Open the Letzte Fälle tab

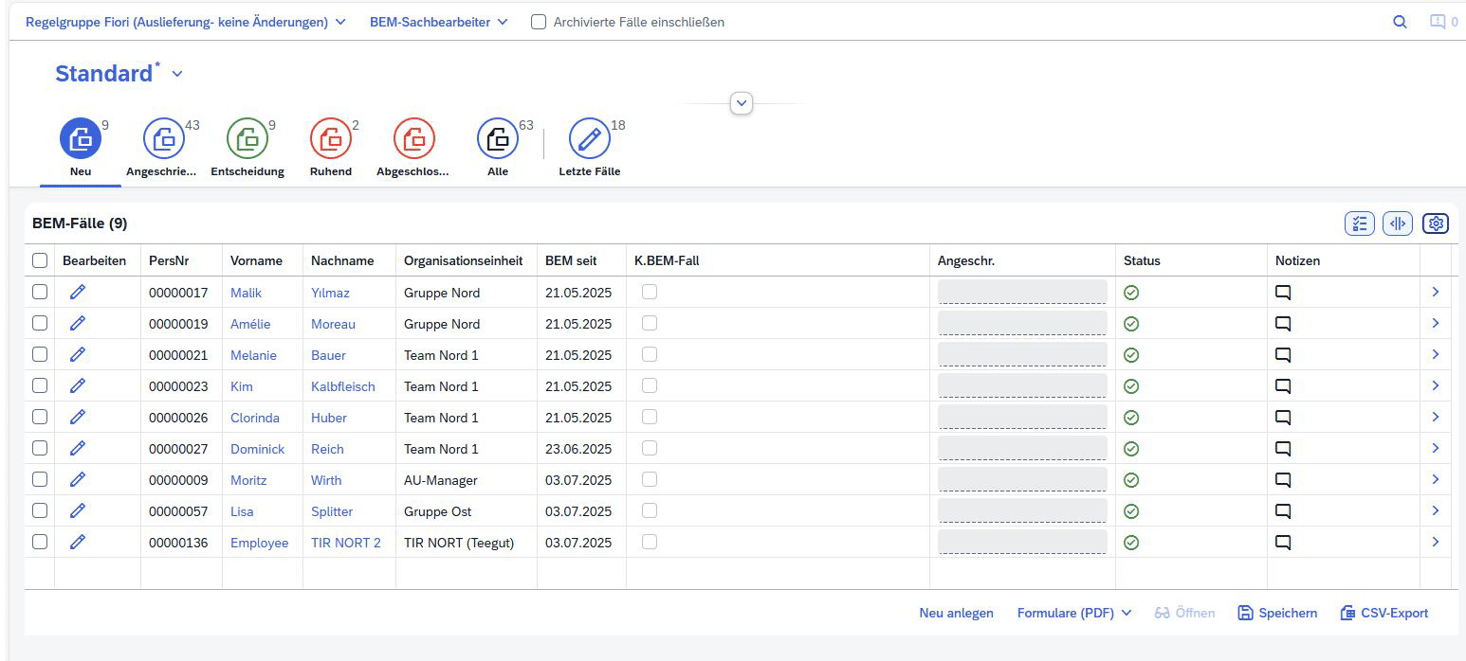click(590, 149)
